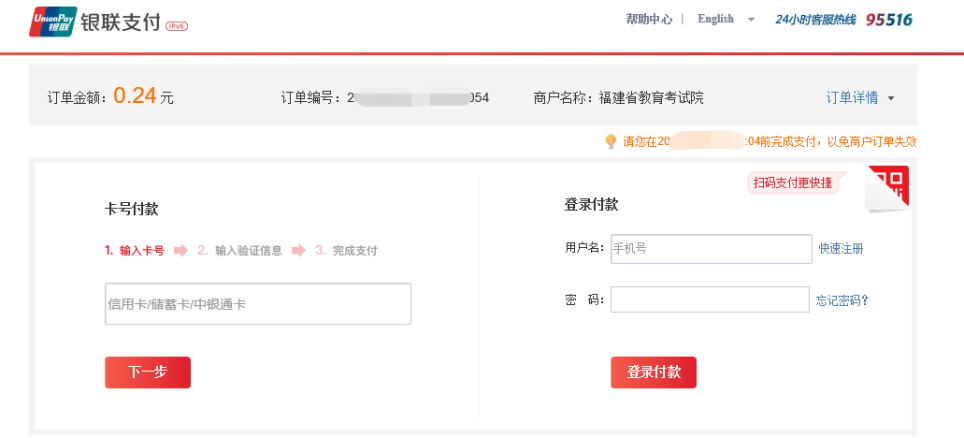This screenshot has height=438, width=964.
Task: Click the lightbulb payment reminder icon
Action: [610, 142]
